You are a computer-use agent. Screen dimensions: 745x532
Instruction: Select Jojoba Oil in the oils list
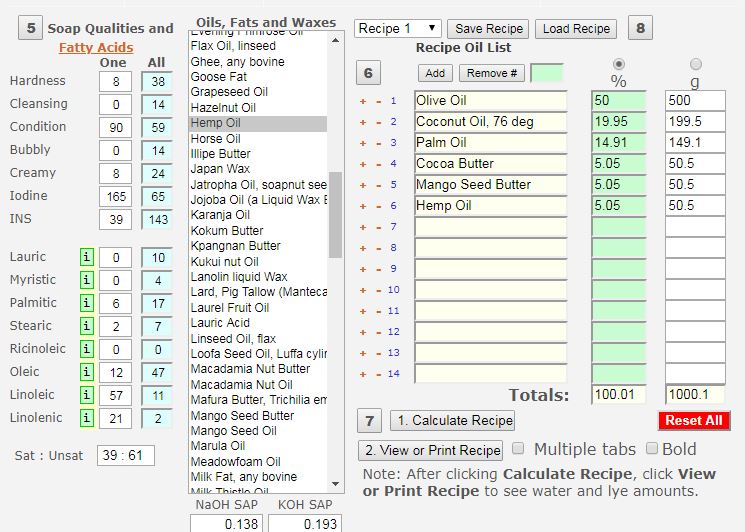point(258,200)
